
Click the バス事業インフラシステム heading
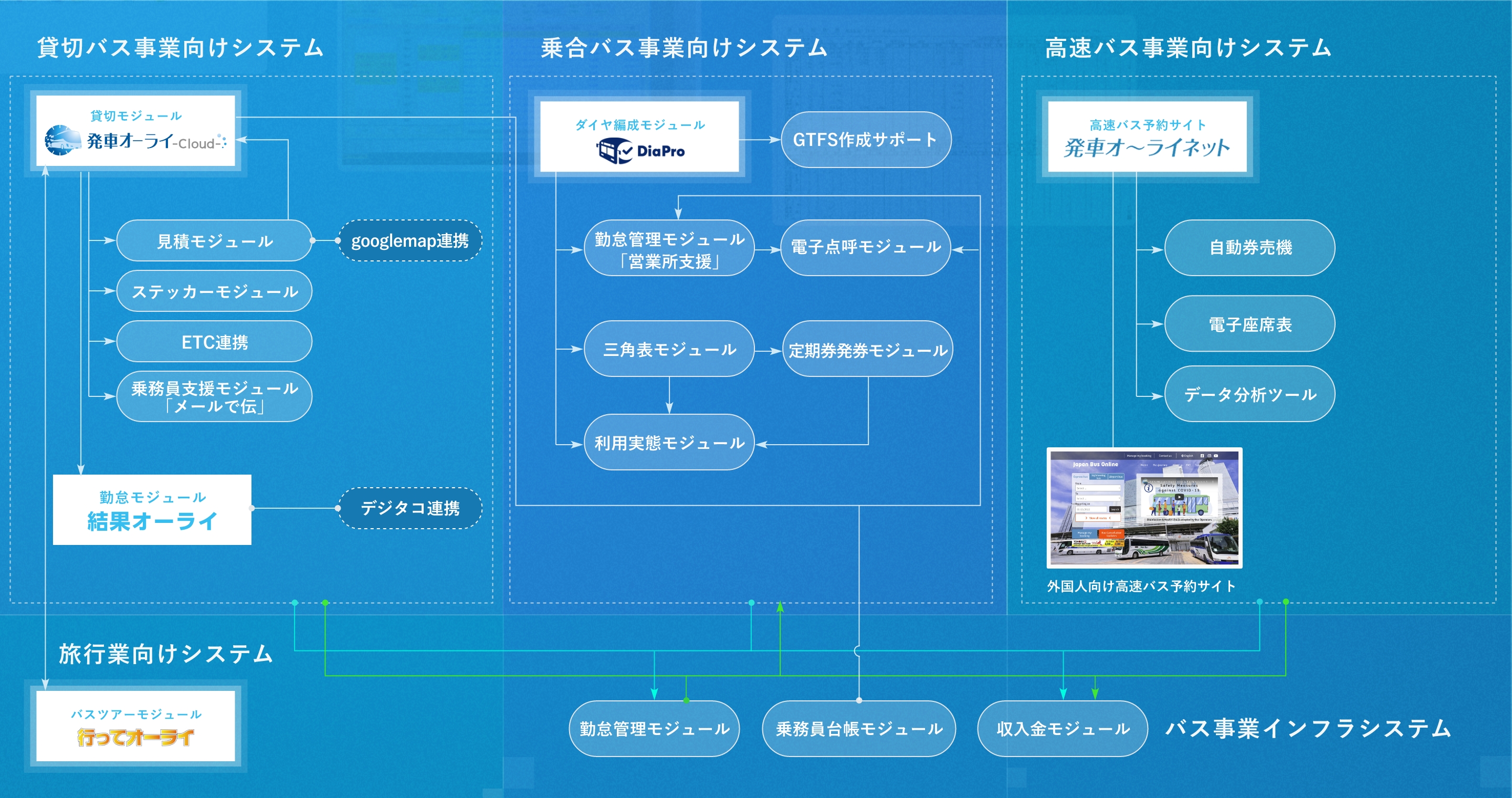coord(1308,729)
